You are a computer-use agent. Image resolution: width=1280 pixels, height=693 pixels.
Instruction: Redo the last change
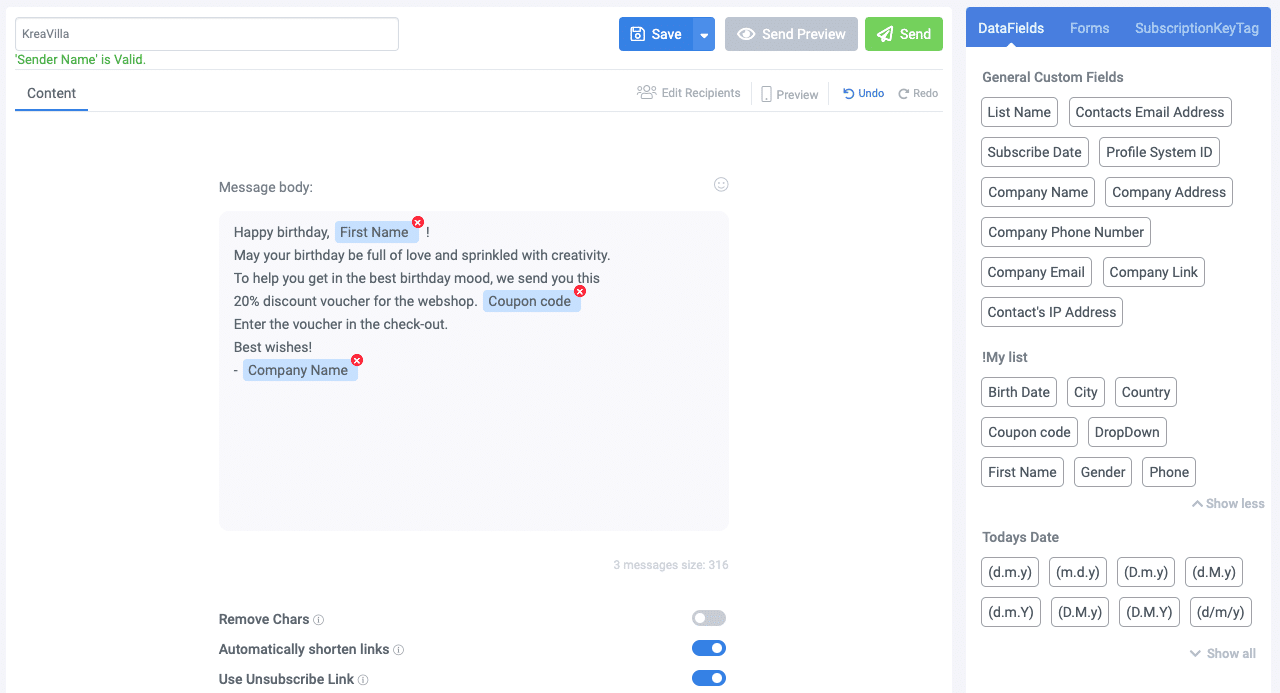click(x=918, y=93)
